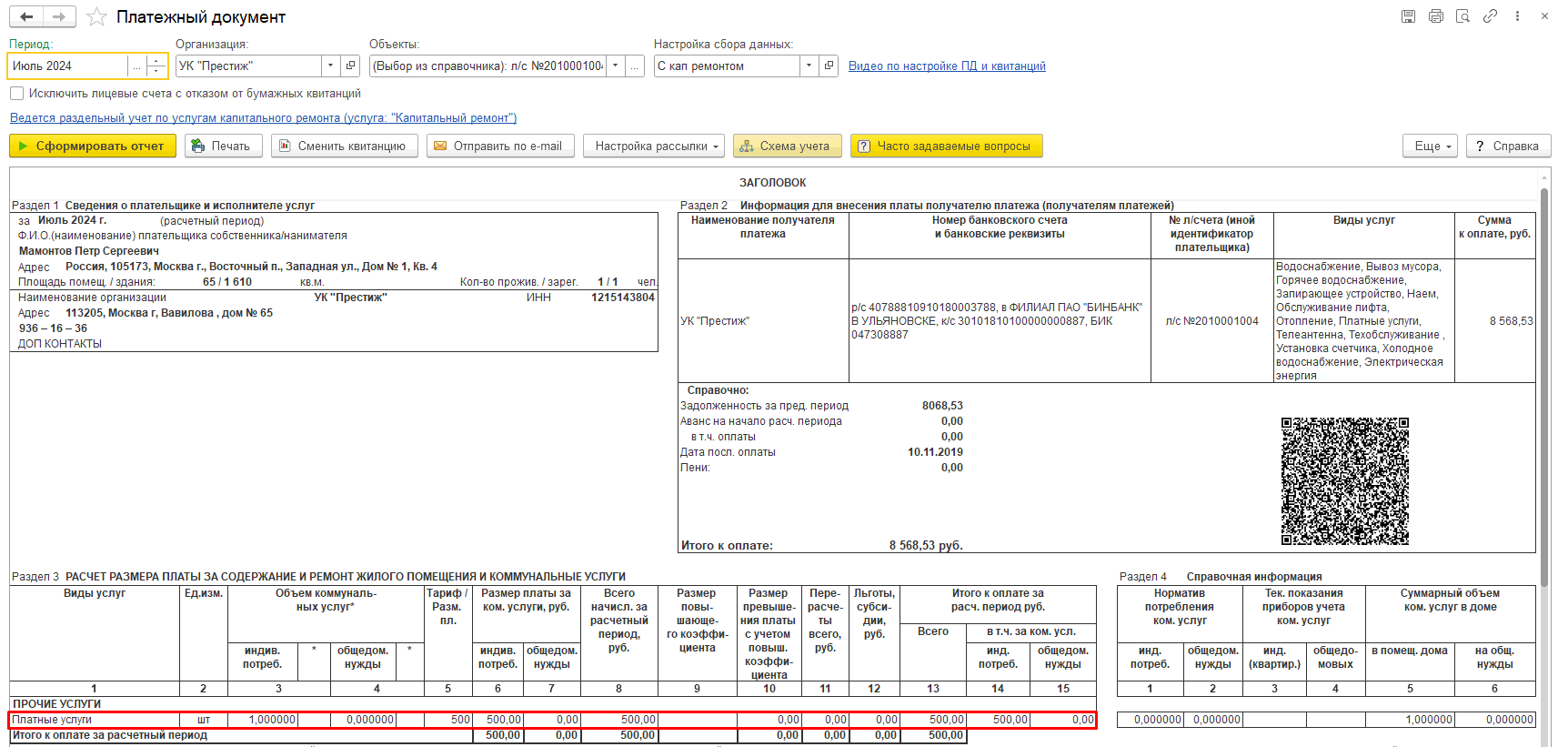Open the three-dot more actions menu

coord(1517,16)
